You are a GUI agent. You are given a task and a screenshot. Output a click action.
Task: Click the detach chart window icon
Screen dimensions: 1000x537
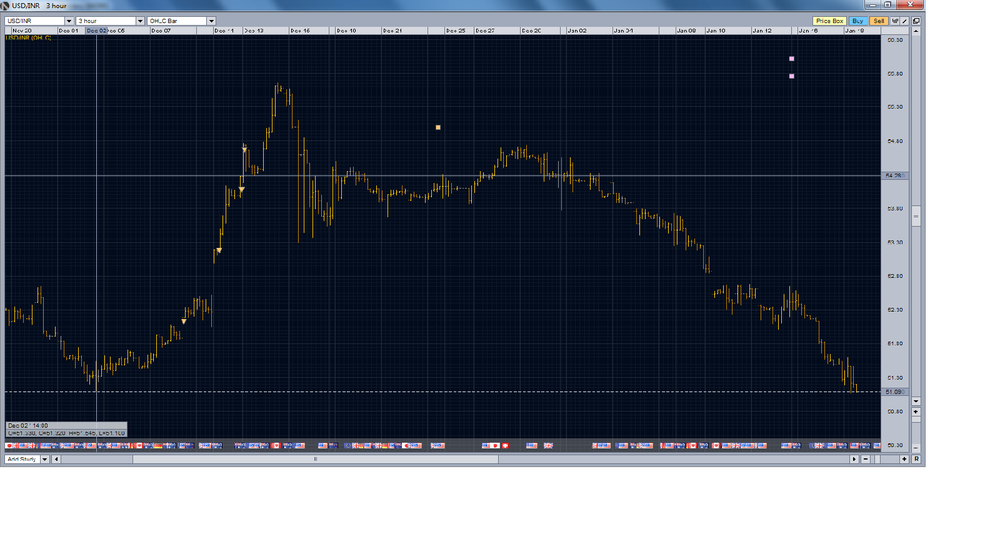pos(916,21)
